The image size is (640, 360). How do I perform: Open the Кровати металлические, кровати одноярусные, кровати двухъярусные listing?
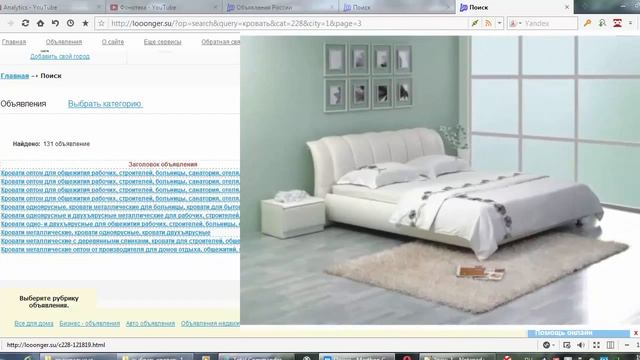coord(106,233)
